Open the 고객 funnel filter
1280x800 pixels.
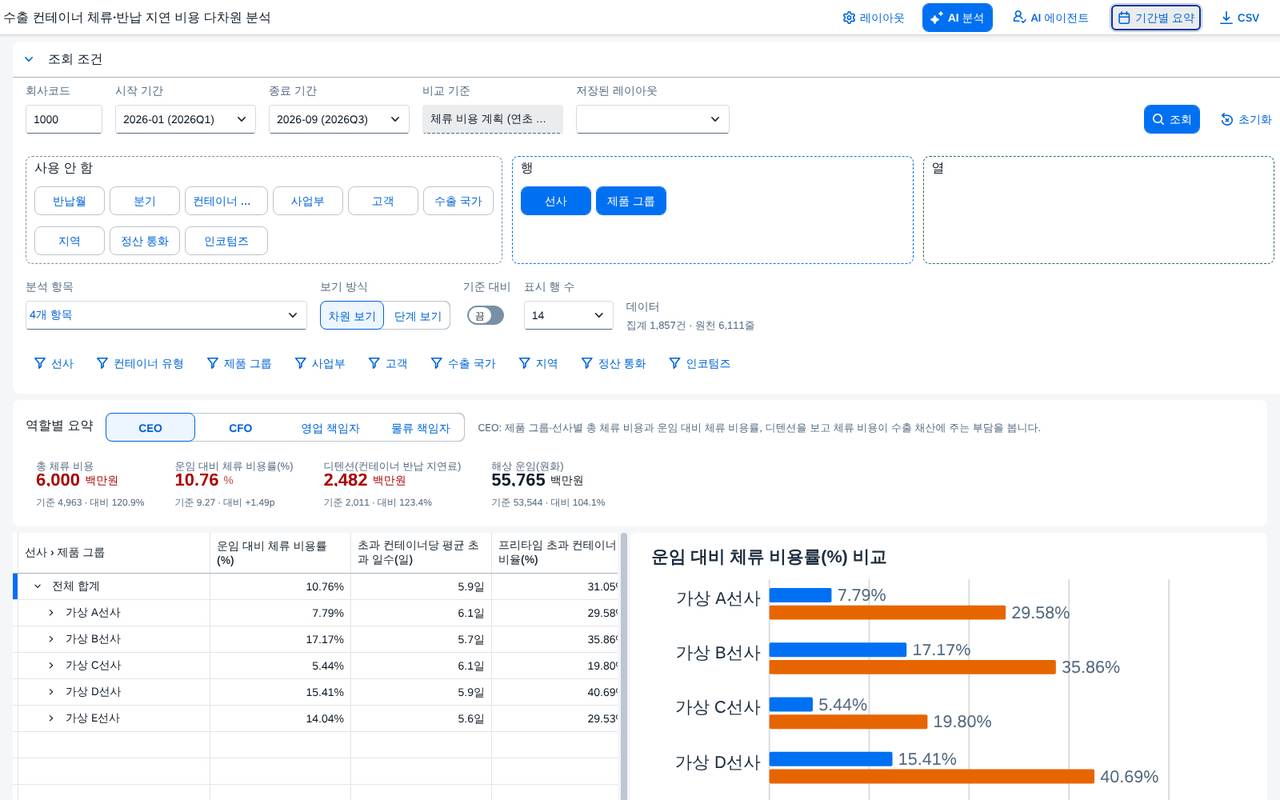pos(388,364)
